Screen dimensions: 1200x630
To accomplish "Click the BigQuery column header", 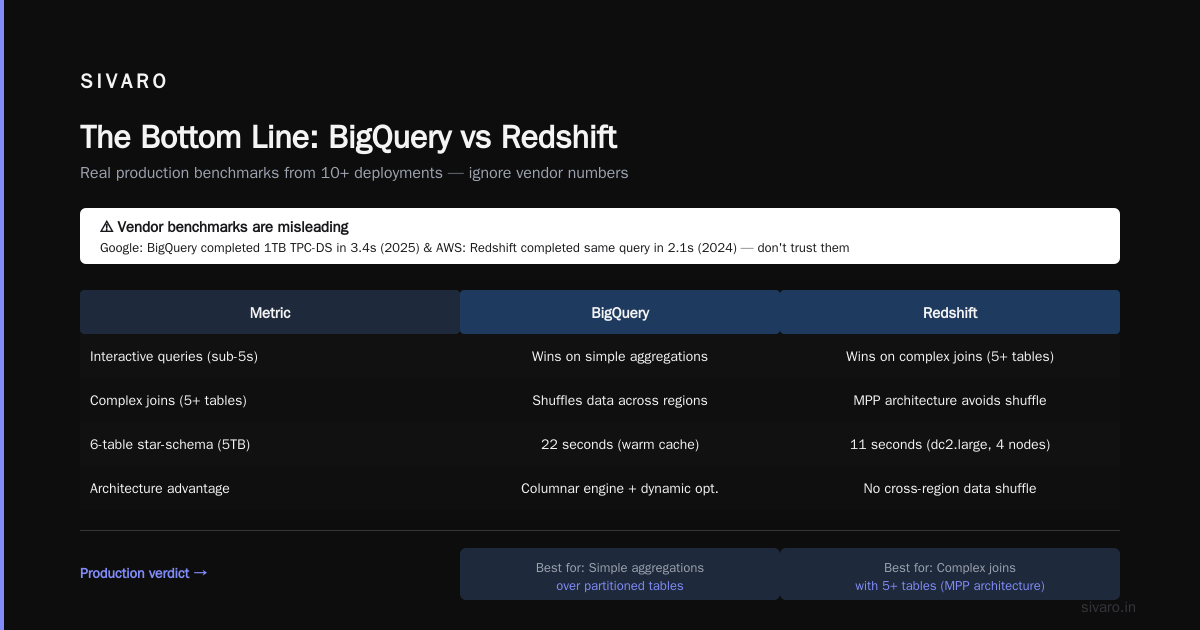I will click(x=620, y=312).
